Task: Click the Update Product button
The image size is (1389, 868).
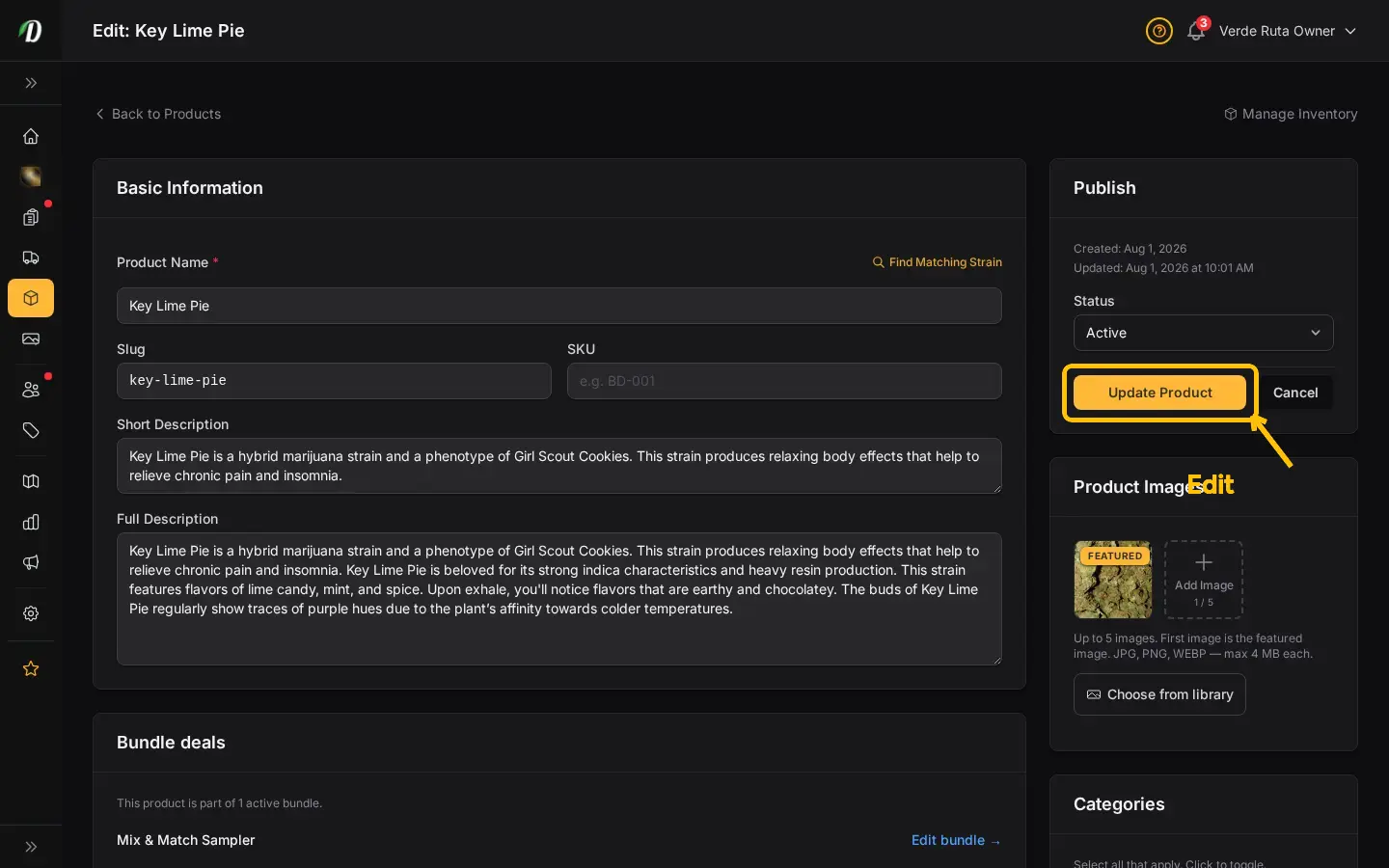Action: (1159, 393)
